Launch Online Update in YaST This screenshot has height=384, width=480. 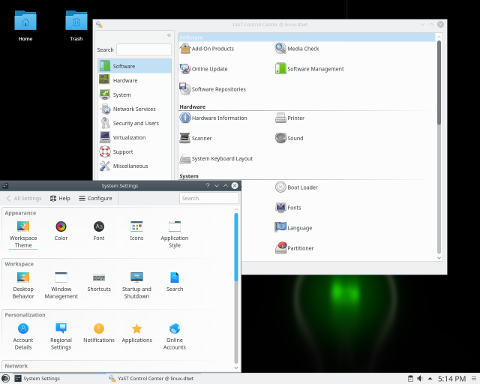pos(203,69)
